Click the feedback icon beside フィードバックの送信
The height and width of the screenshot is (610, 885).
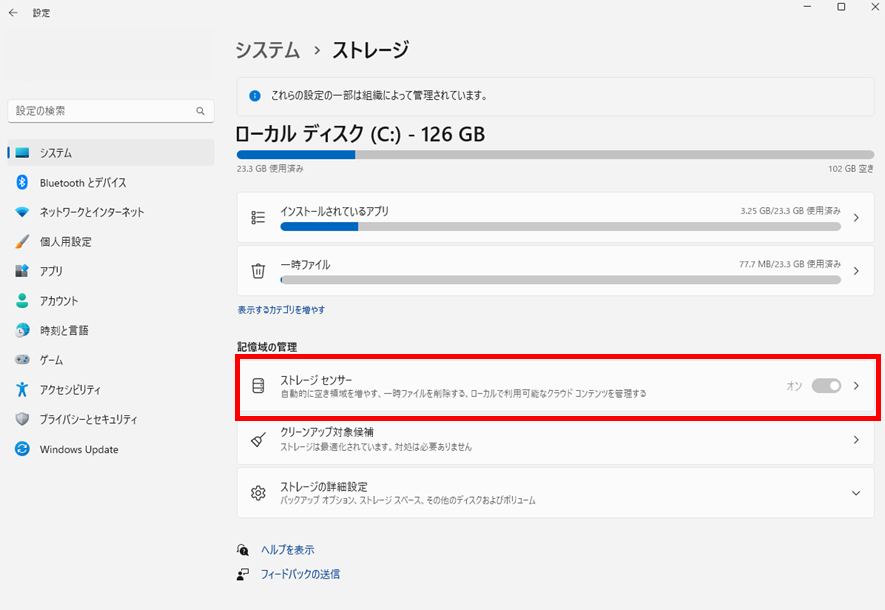tap(243, 574)
